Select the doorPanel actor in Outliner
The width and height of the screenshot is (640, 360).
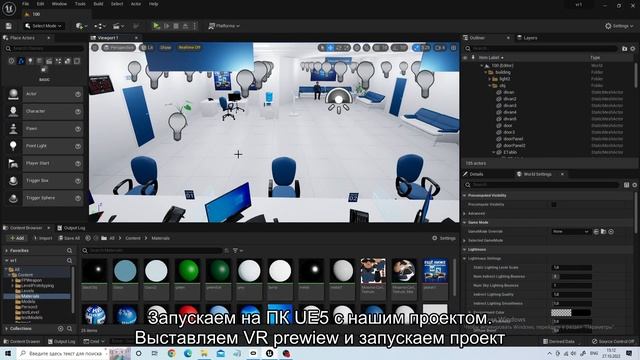pyautogui.click(x=513, y=139)
